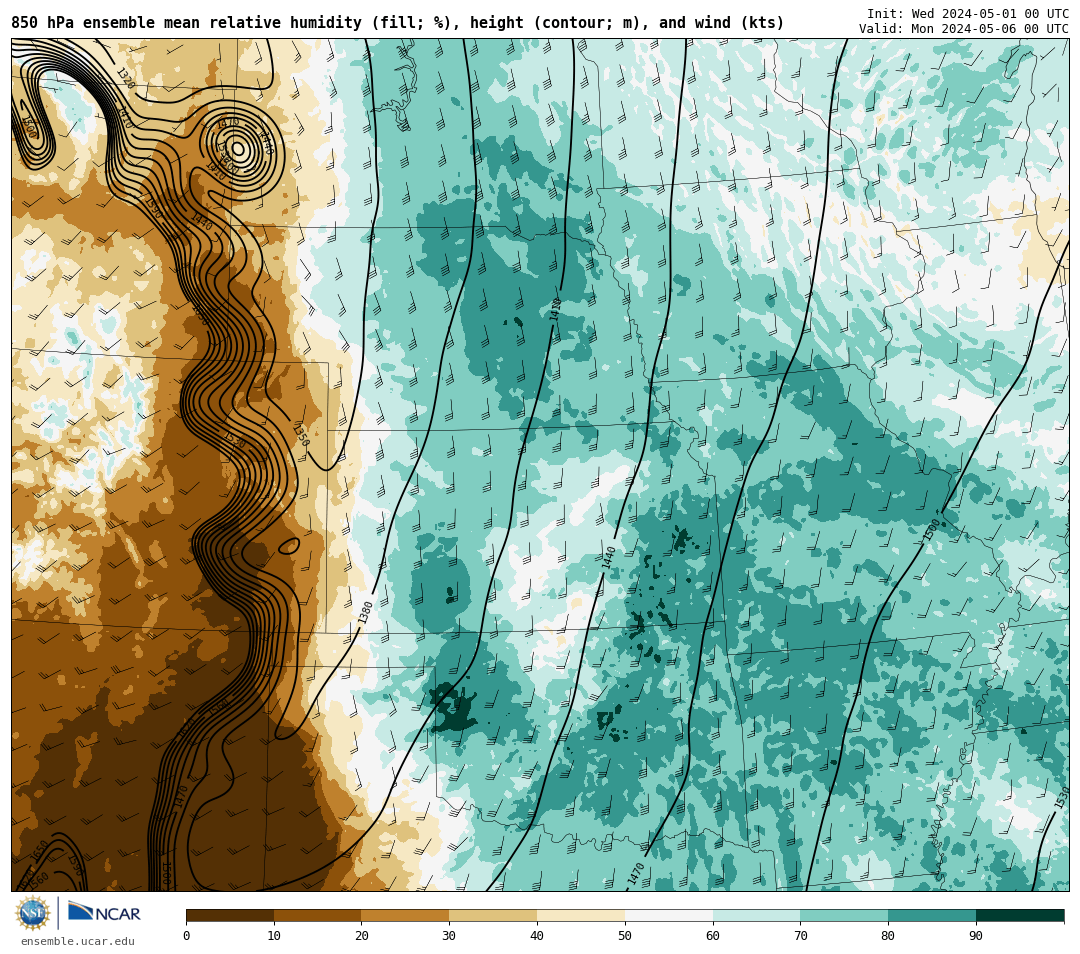Screen dimensions: 1080x954
Task: Pick the 40–50% pale cream colorbar segment
Action: tap(581, 916)
